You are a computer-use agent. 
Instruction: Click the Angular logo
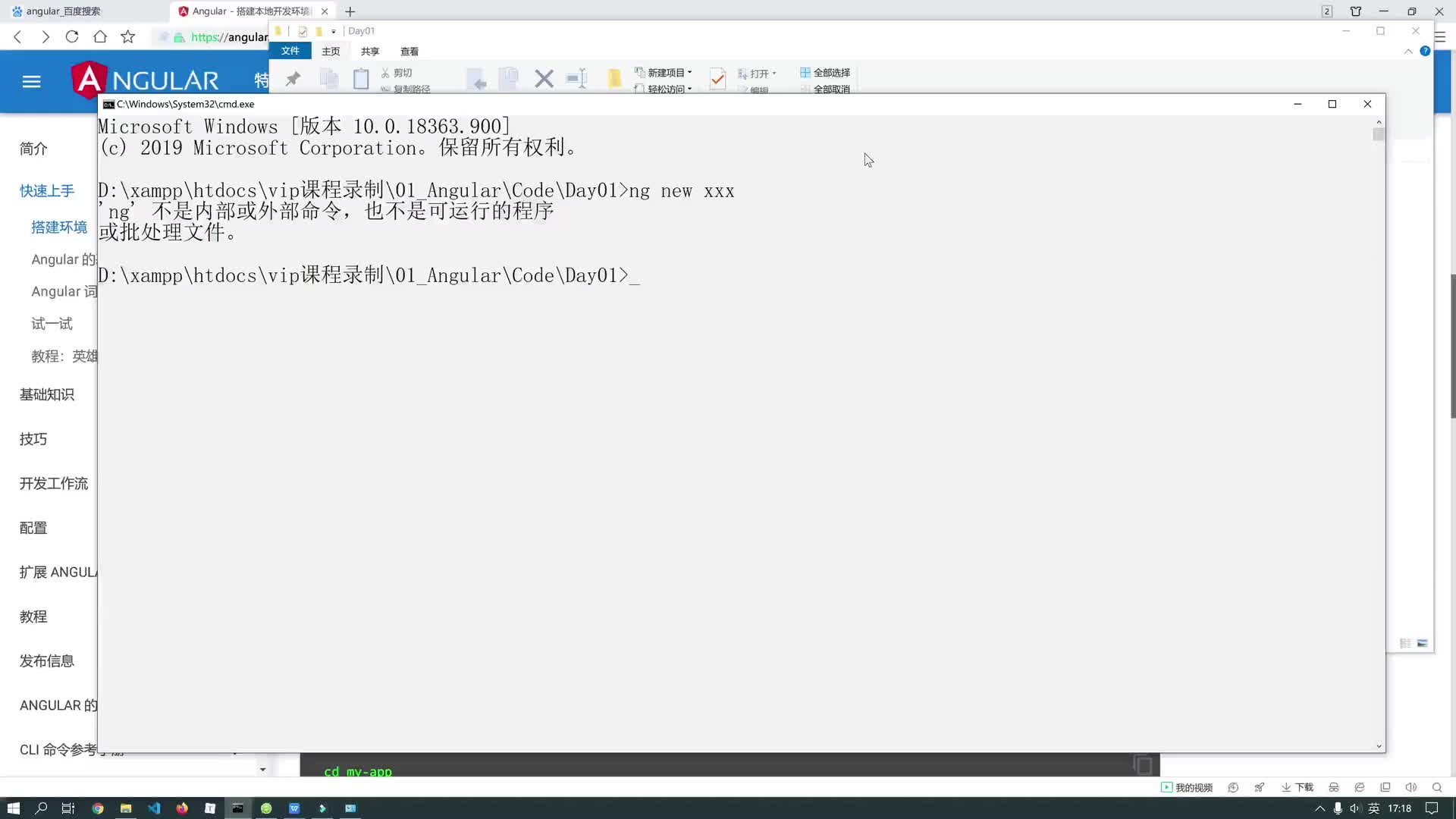145,80
